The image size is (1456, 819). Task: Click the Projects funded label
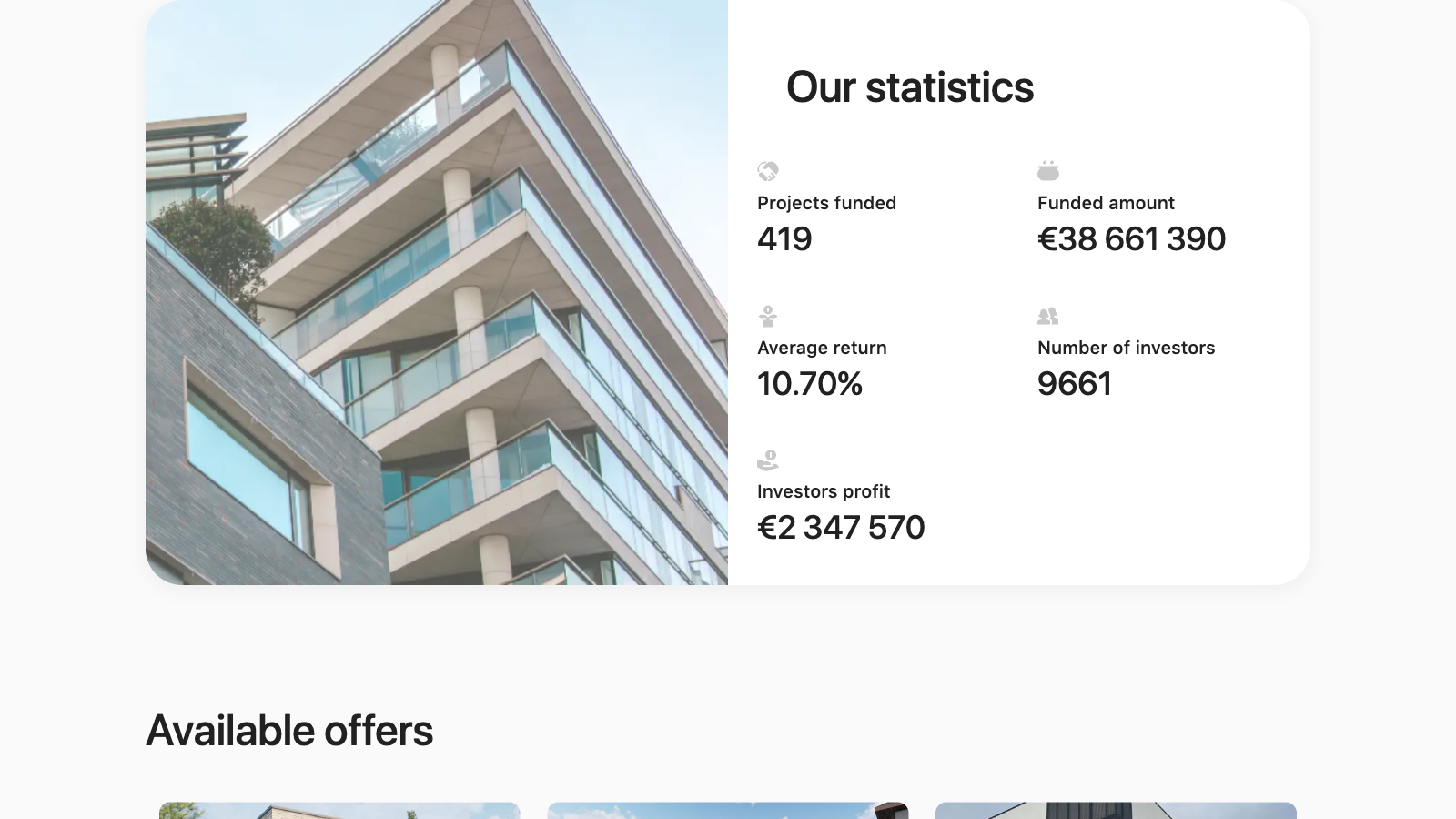826,203
